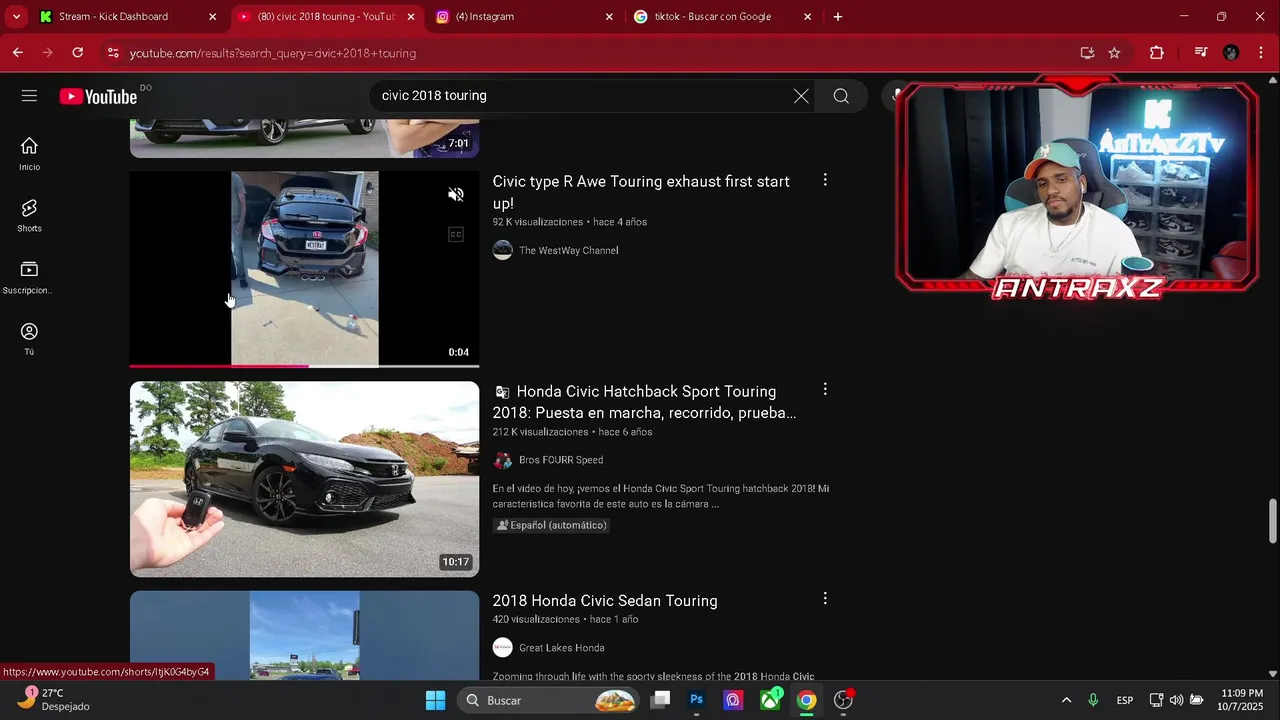Open Chrome three-dot menu

point(1260,53)
